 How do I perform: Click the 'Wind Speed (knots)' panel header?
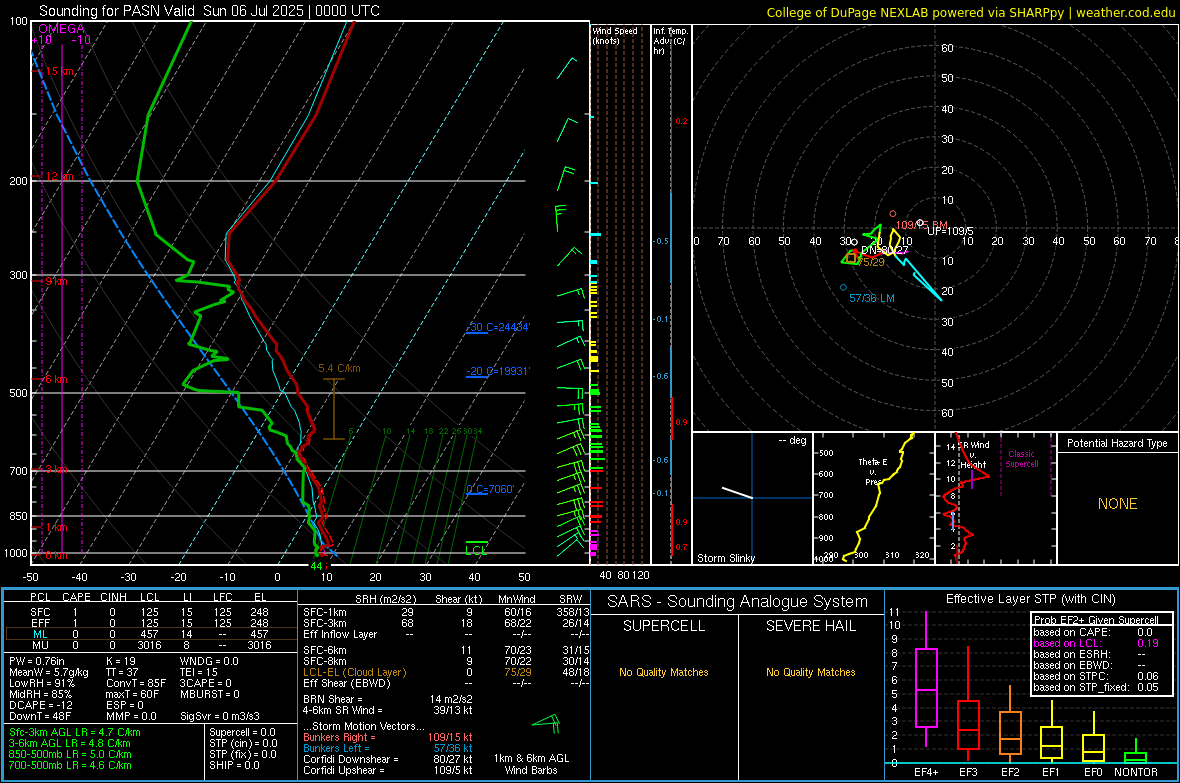615,35
